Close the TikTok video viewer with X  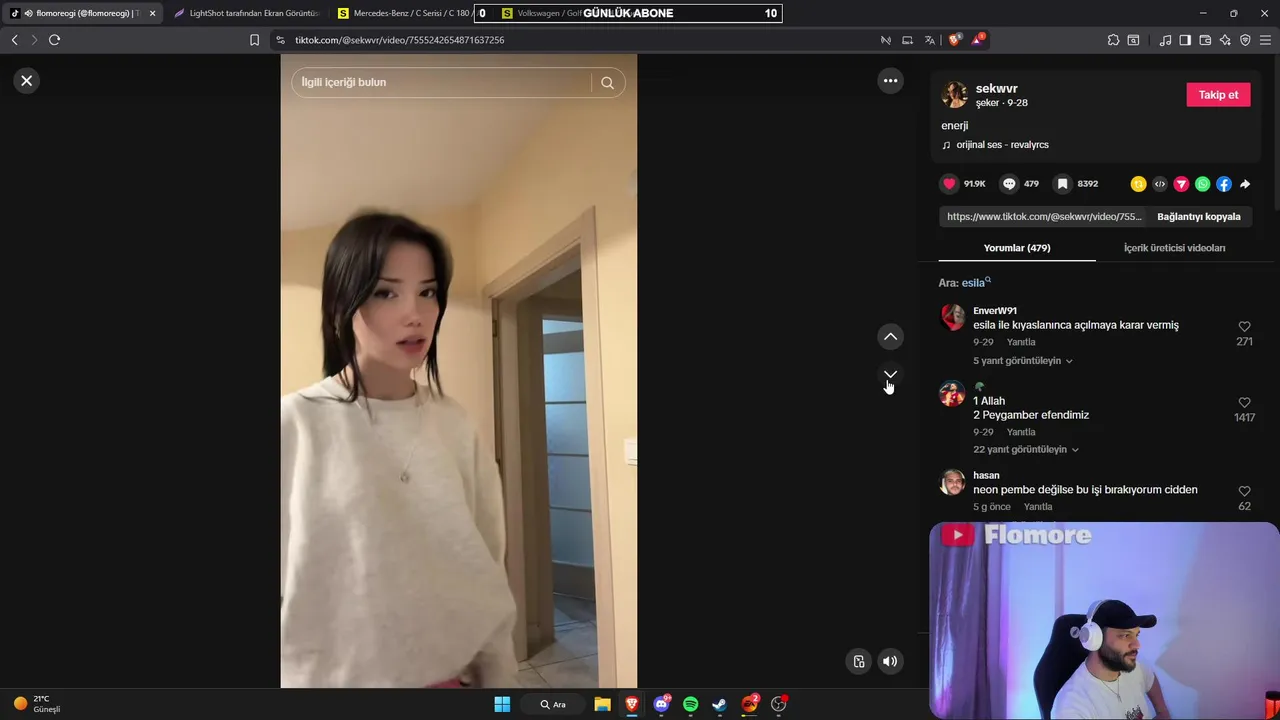click(x=27, y=81)
